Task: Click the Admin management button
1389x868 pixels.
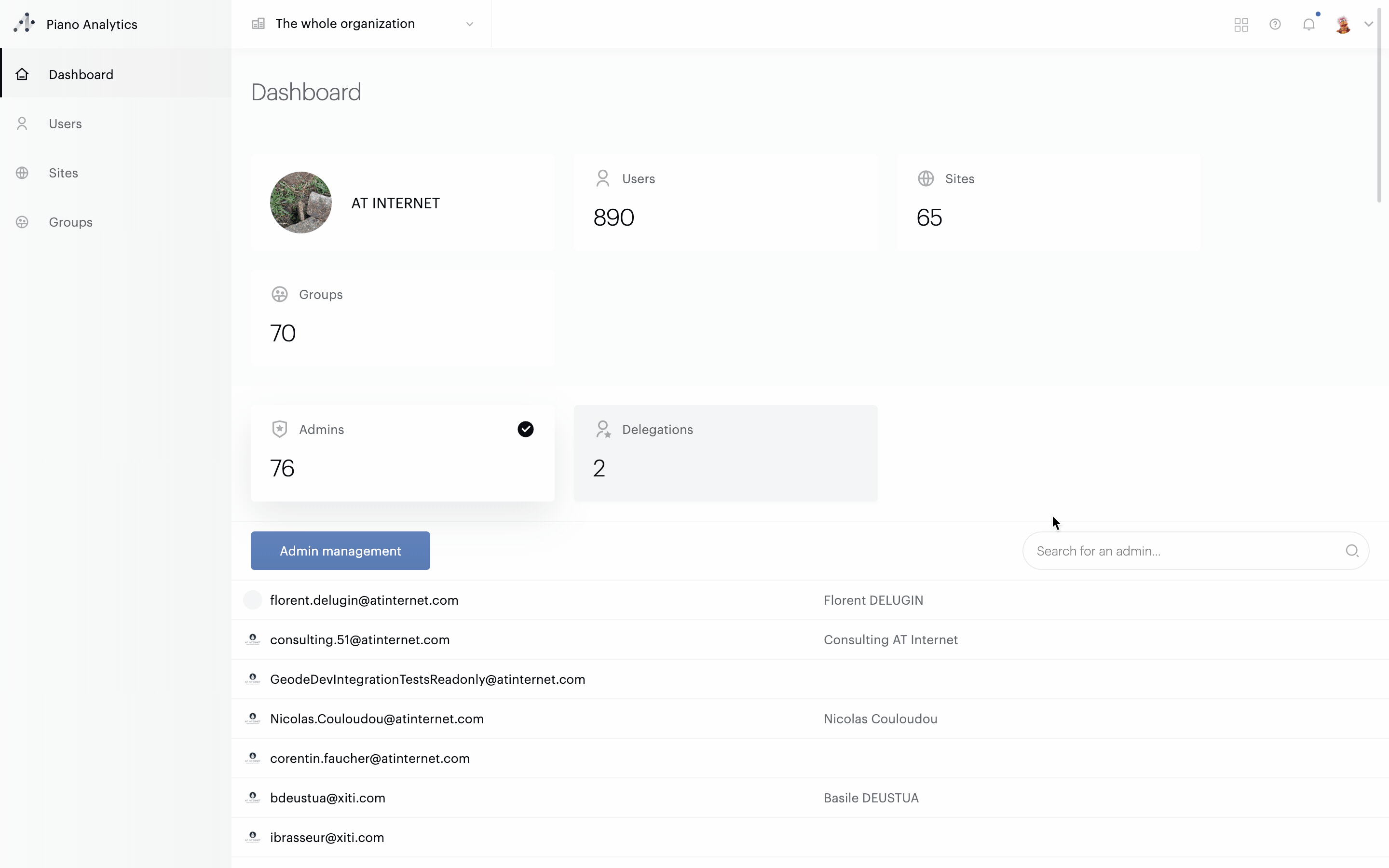Action: pos(340,551)
